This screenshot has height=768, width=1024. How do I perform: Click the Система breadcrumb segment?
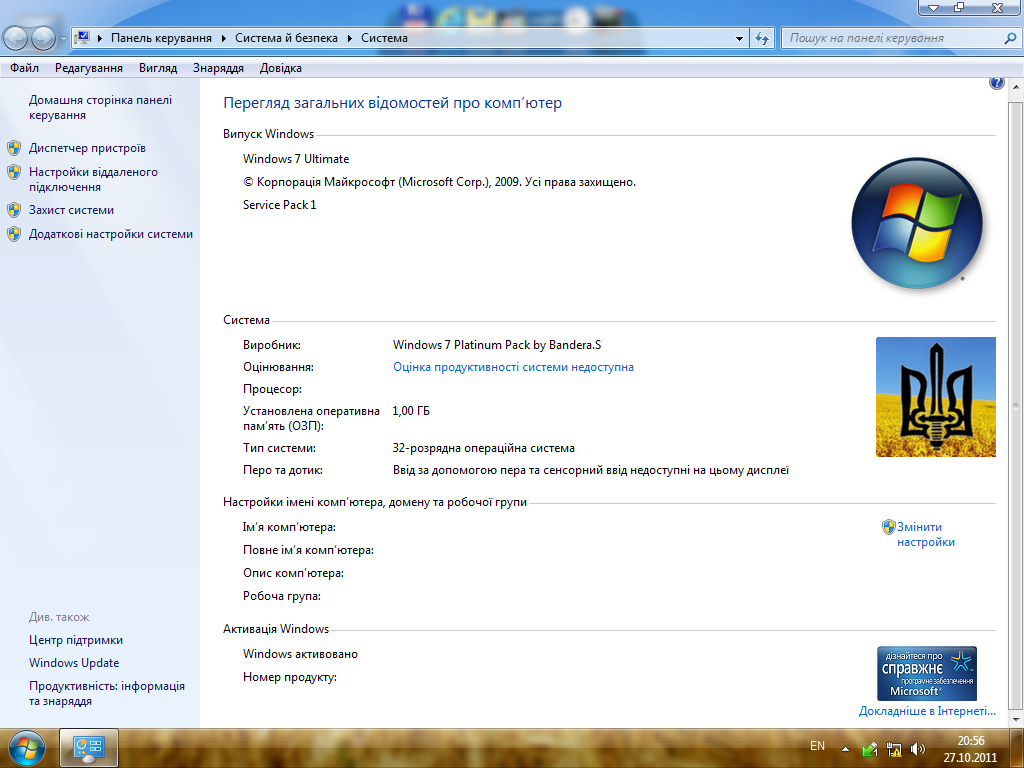pos(384,38)
